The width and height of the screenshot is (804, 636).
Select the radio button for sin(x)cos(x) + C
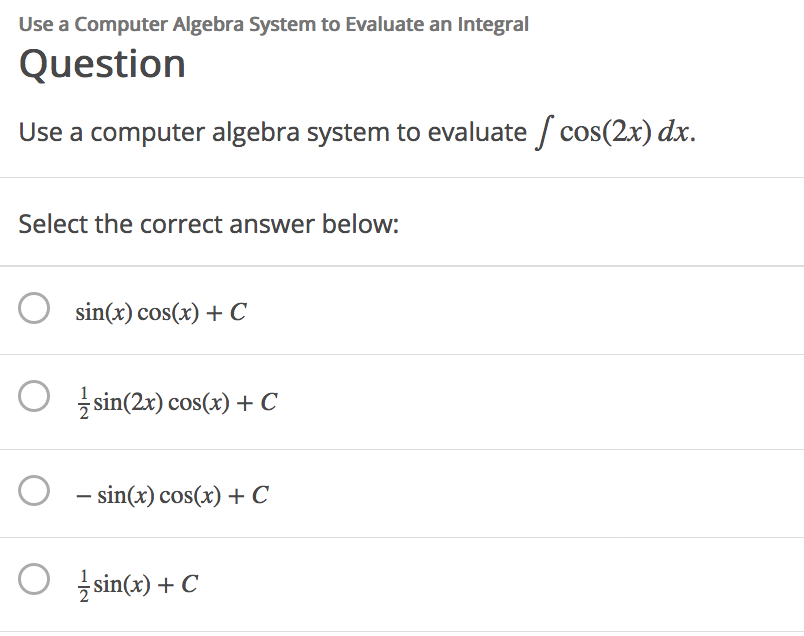pos(33,309)
